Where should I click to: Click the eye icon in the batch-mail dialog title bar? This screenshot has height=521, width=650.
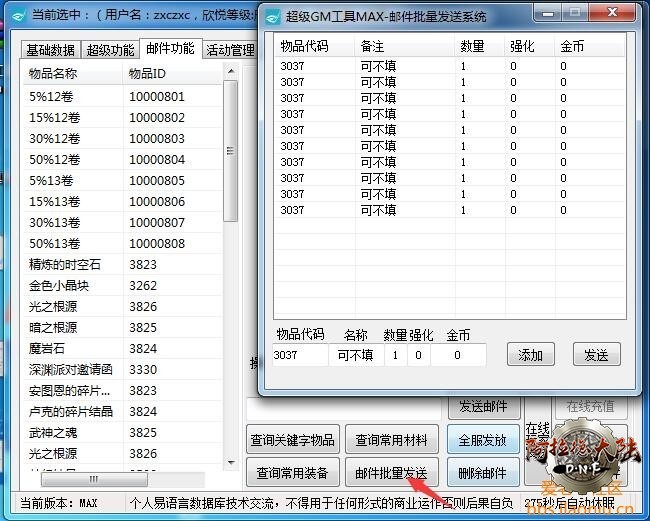point(273,16)
